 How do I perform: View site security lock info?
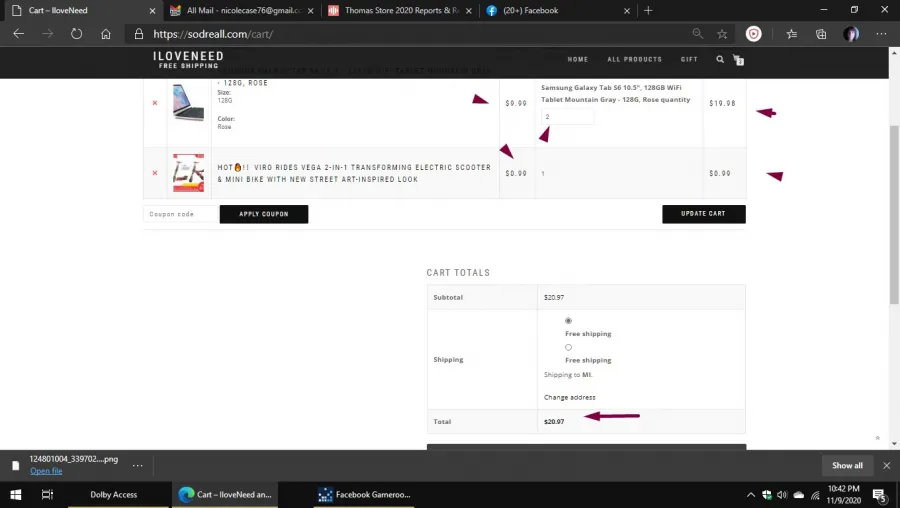tap(139, 34)
